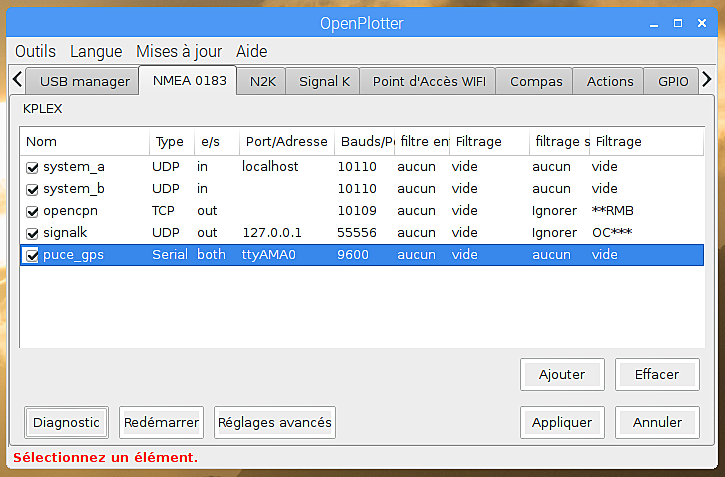
Task: Maximize the OpenPlotter window
Action: coord(678,23)
